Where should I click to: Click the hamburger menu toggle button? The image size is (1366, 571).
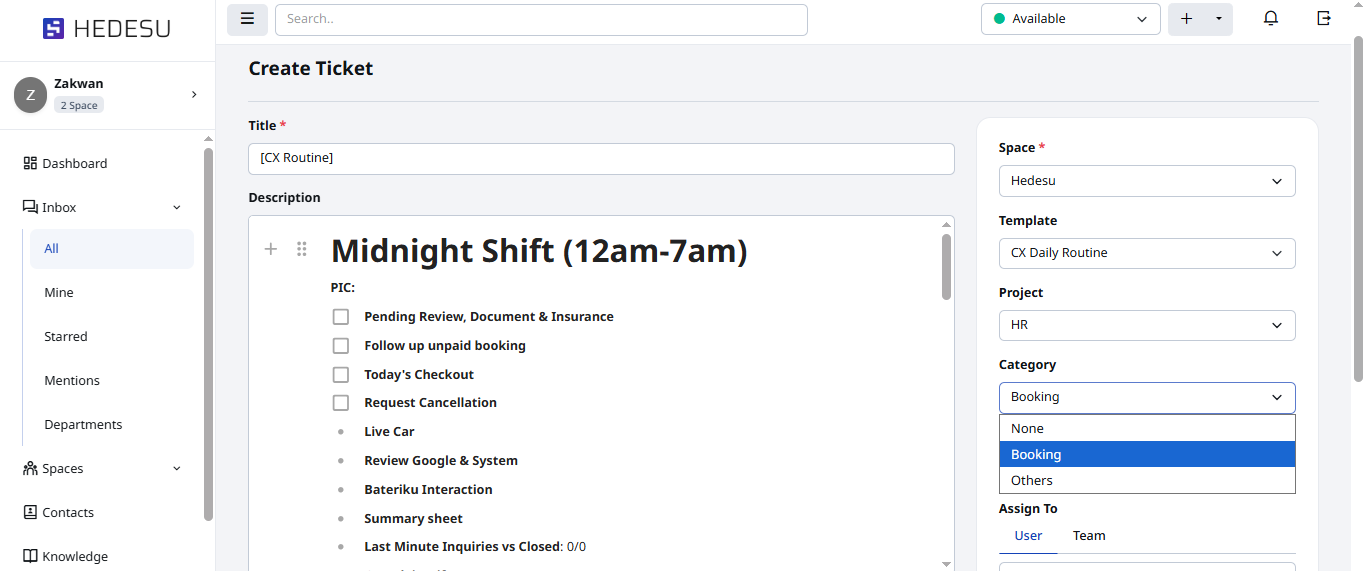coord(247,19)
